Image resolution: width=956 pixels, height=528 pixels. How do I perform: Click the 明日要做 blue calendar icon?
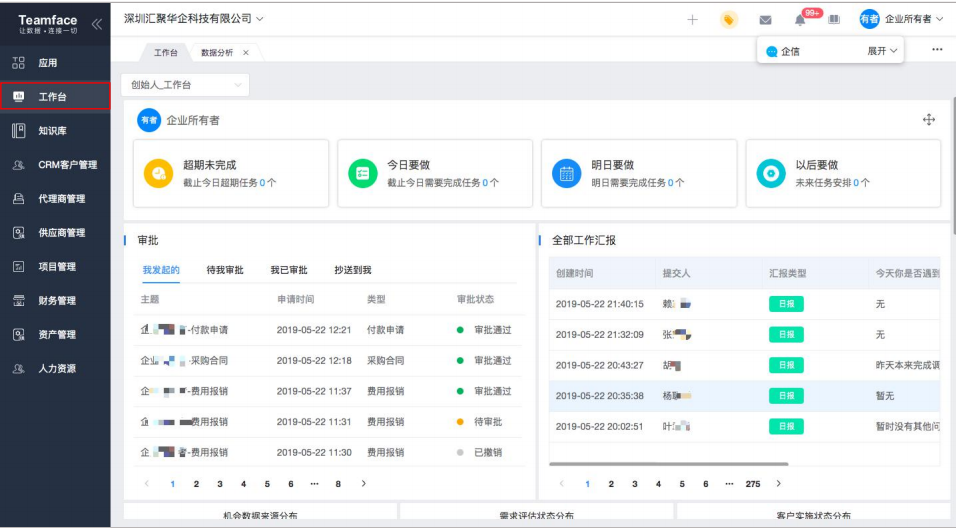coord(566,173)
